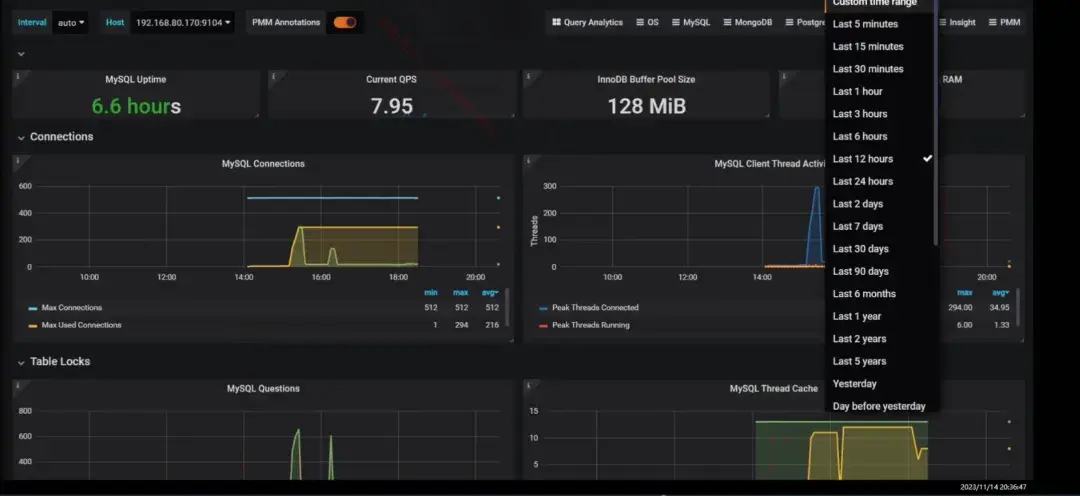Open MySQL Connections panel info icon
1080x496 pixels.
[18, 161]
